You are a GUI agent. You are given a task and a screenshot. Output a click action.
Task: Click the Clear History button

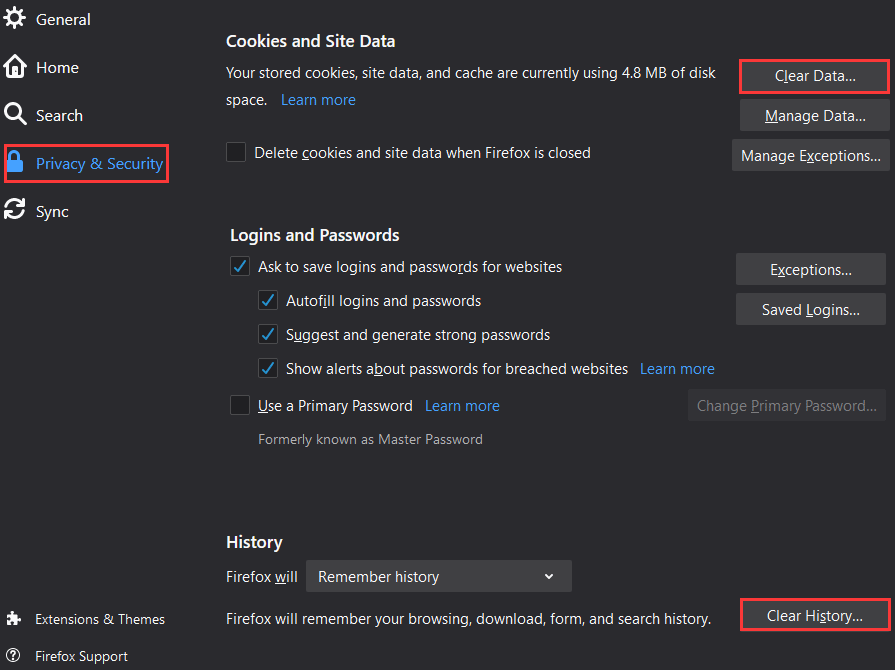point(815,615)
